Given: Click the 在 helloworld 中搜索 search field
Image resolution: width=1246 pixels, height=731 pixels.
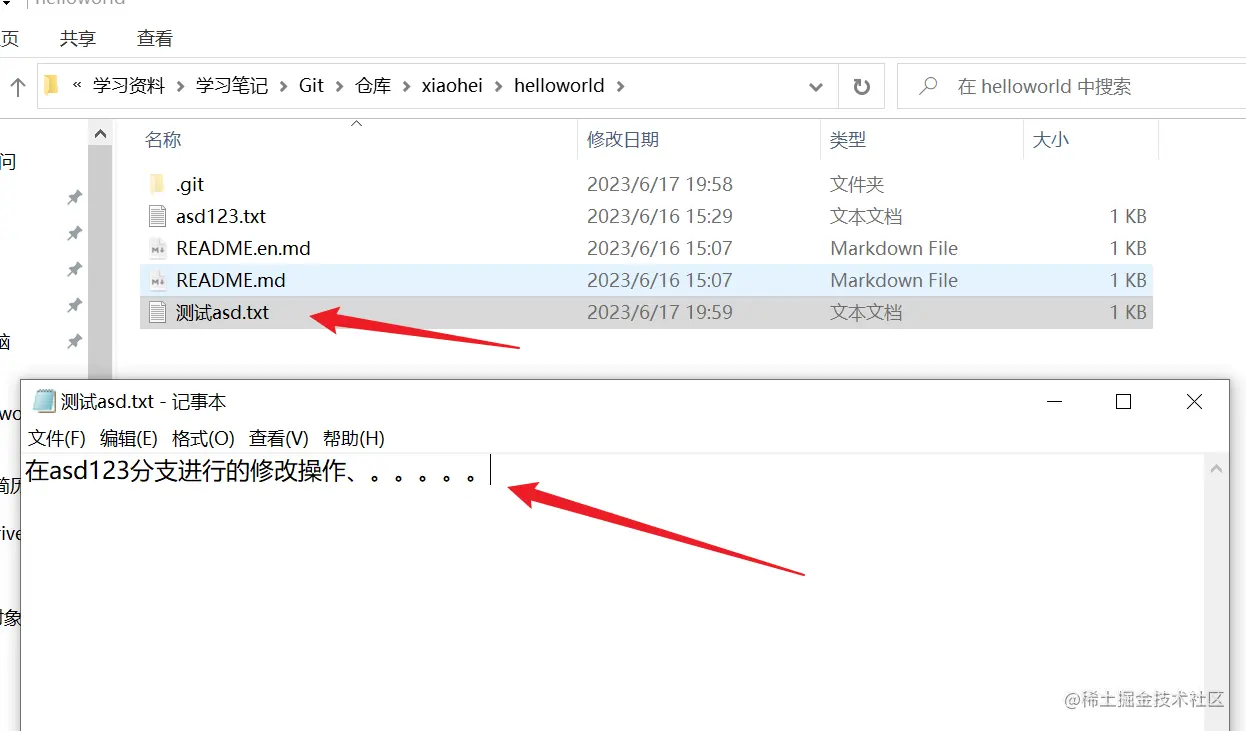Looking at the screenshot, I should point(1072,87).
